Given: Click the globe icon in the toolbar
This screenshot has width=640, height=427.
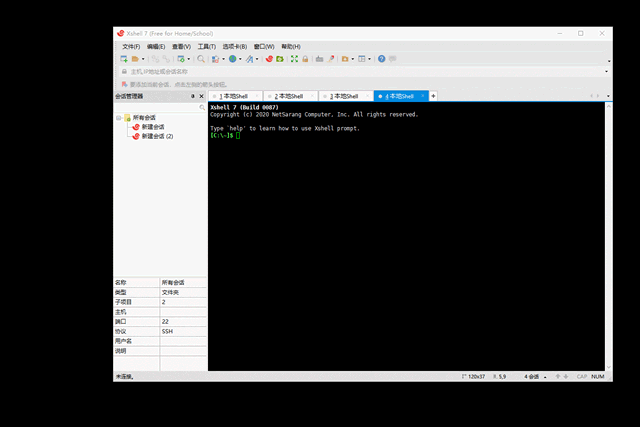Looking at the screenshot, I should pyautogui.click(x=232, y=59).
